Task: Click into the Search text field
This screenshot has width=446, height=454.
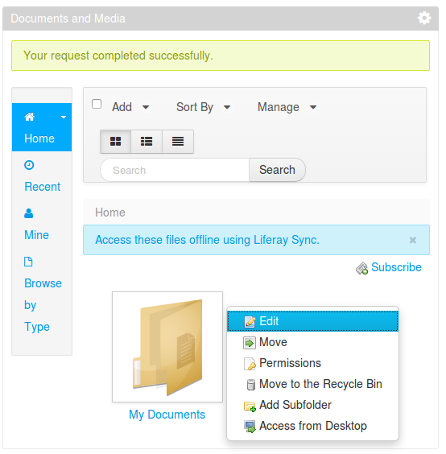Action: (x=175, y=170)
